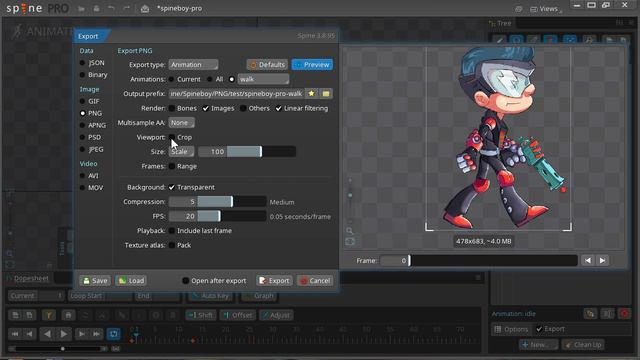Save the export settings
Image resolution: width=640 pixels, height=360 pixels.
tap(95, 281)
